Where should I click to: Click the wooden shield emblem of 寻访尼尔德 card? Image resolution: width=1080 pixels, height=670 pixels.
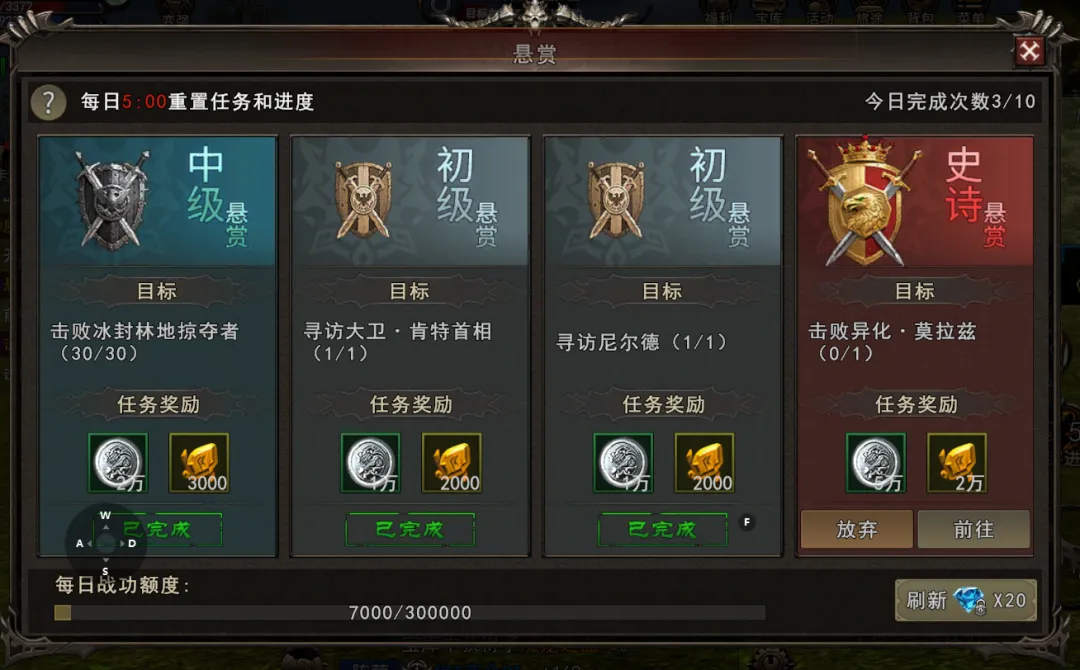click(x=616, y=200)
